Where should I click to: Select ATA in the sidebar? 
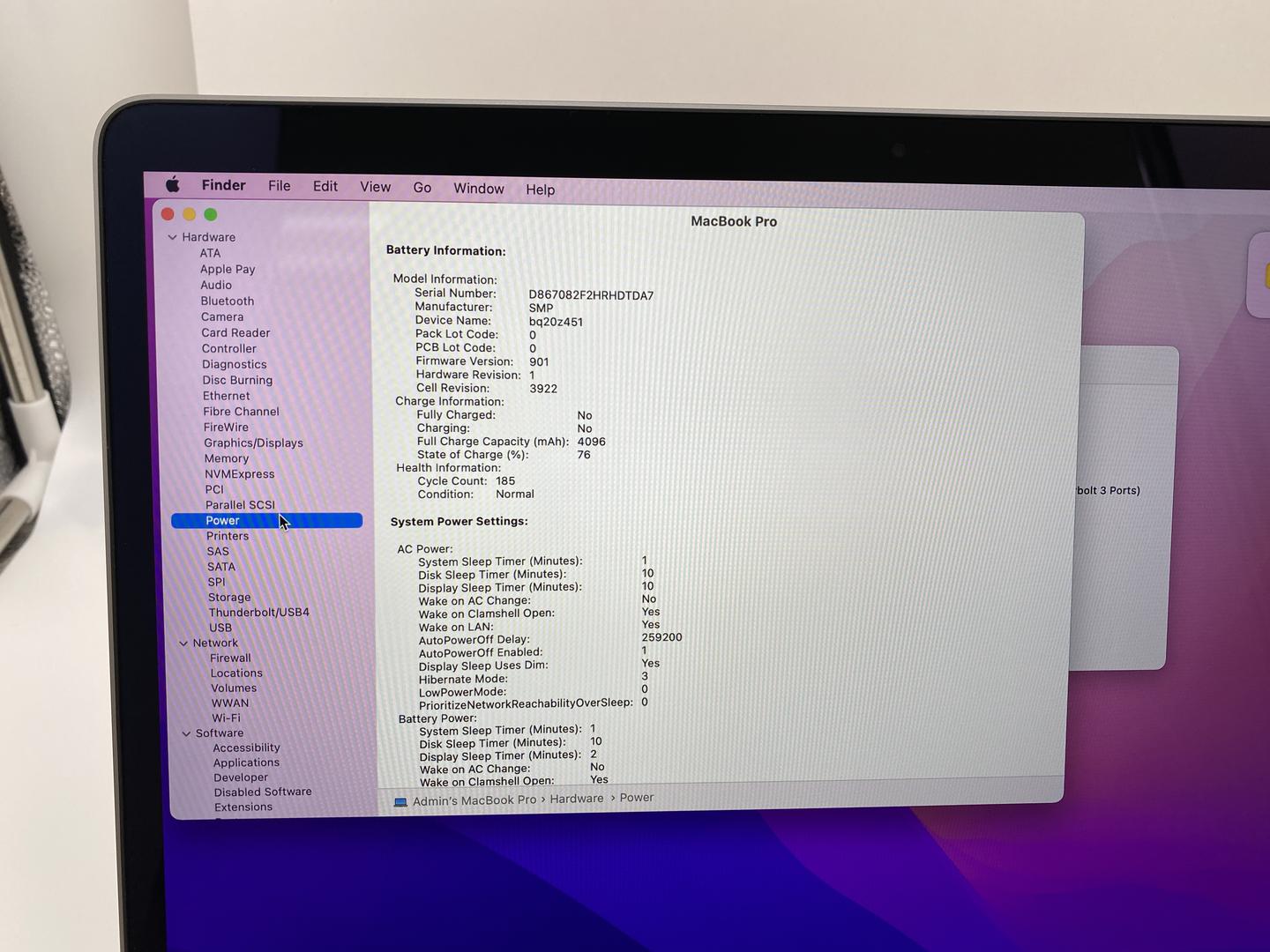coord(210,253)
